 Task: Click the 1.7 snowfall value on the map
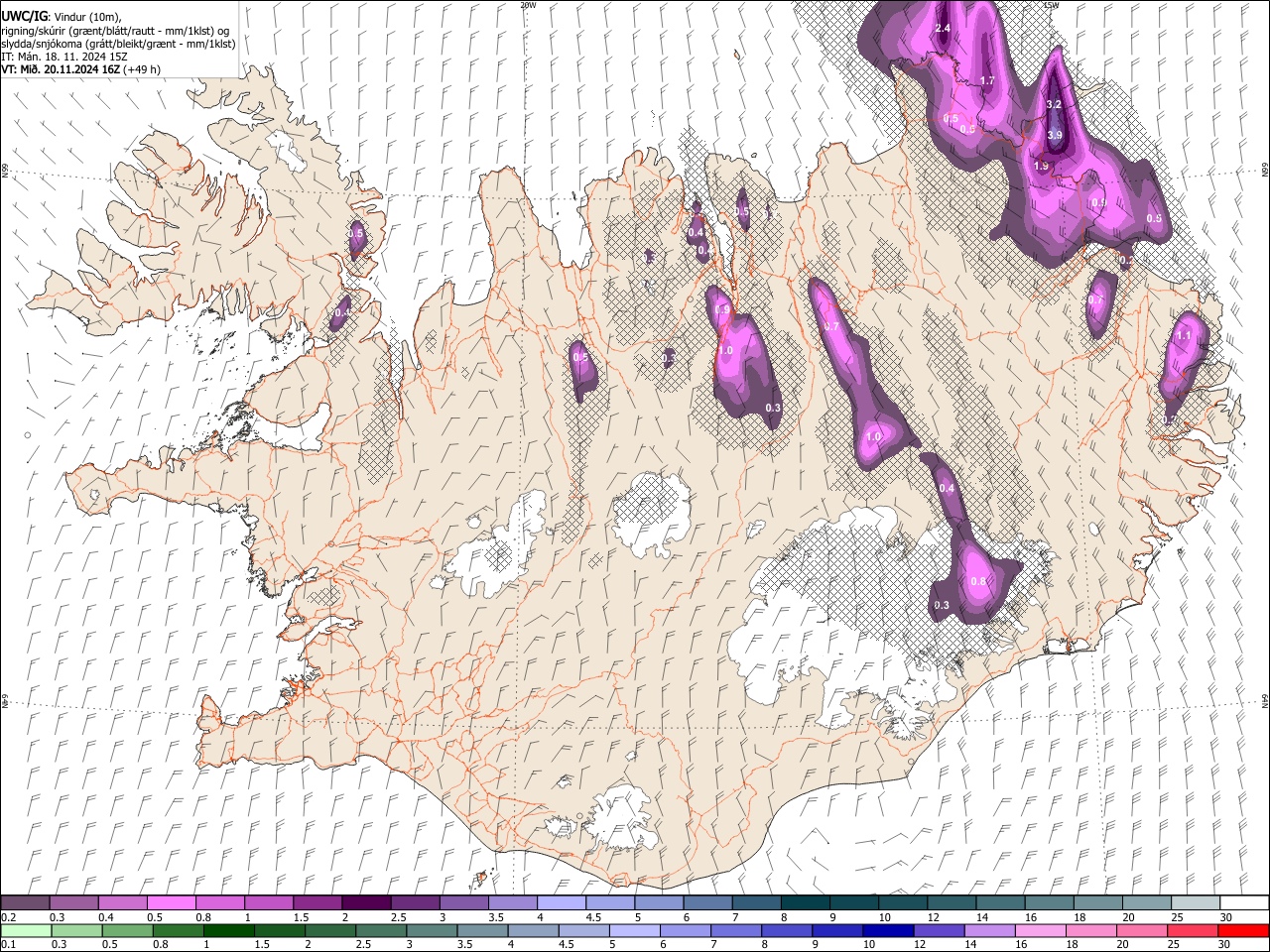click(987, 80)
